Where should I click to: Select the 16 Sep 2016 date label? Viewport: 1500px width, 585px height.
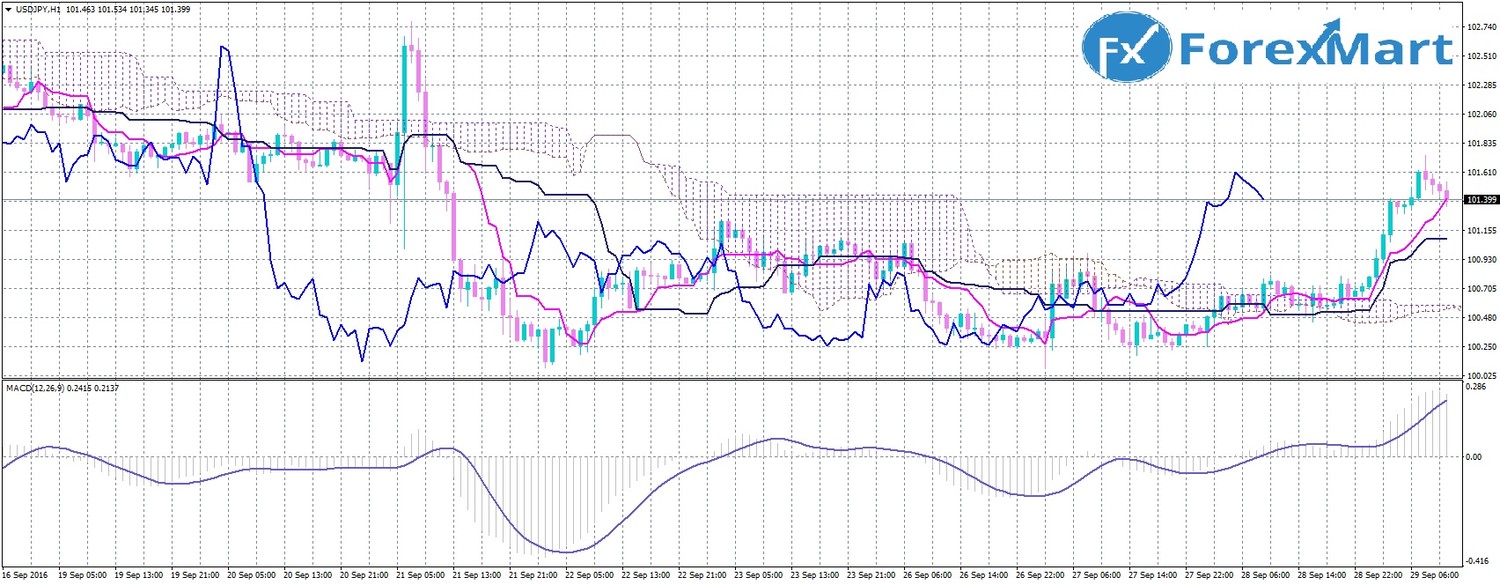click(27, 576)
